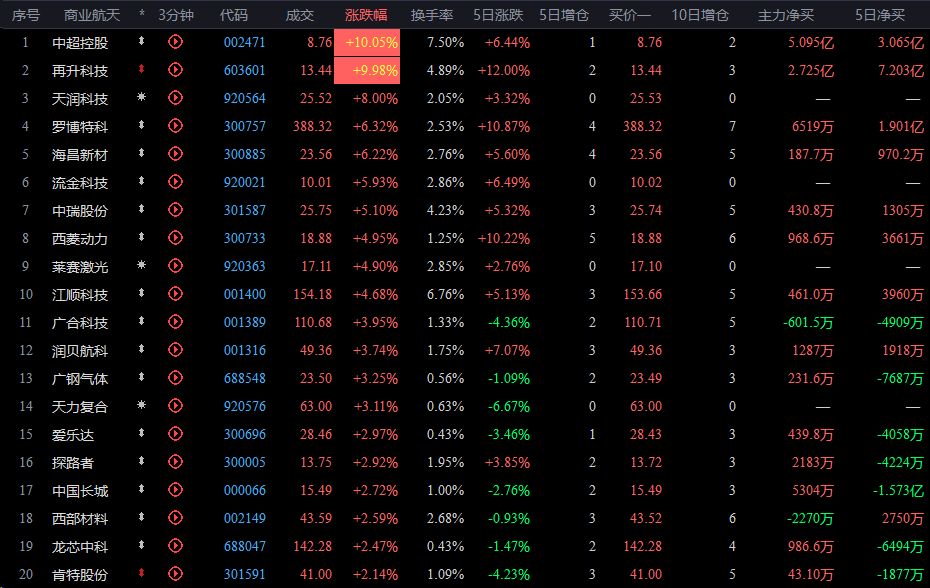Viewport: 930px width, 588px height.
Task: Sort the list by 换手率 header
Action: click(x=431, y=15)
